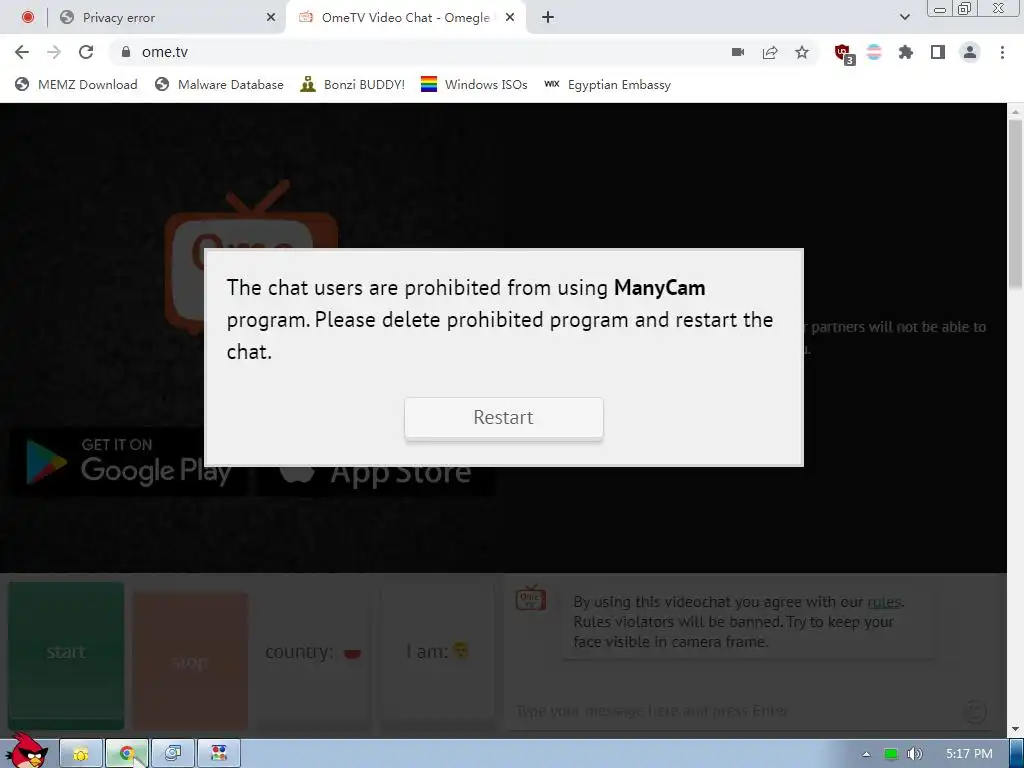Open the Windows ISOs bookmark
The image size is (1024, 768).
pyautogui.click(x=474, y=85)
